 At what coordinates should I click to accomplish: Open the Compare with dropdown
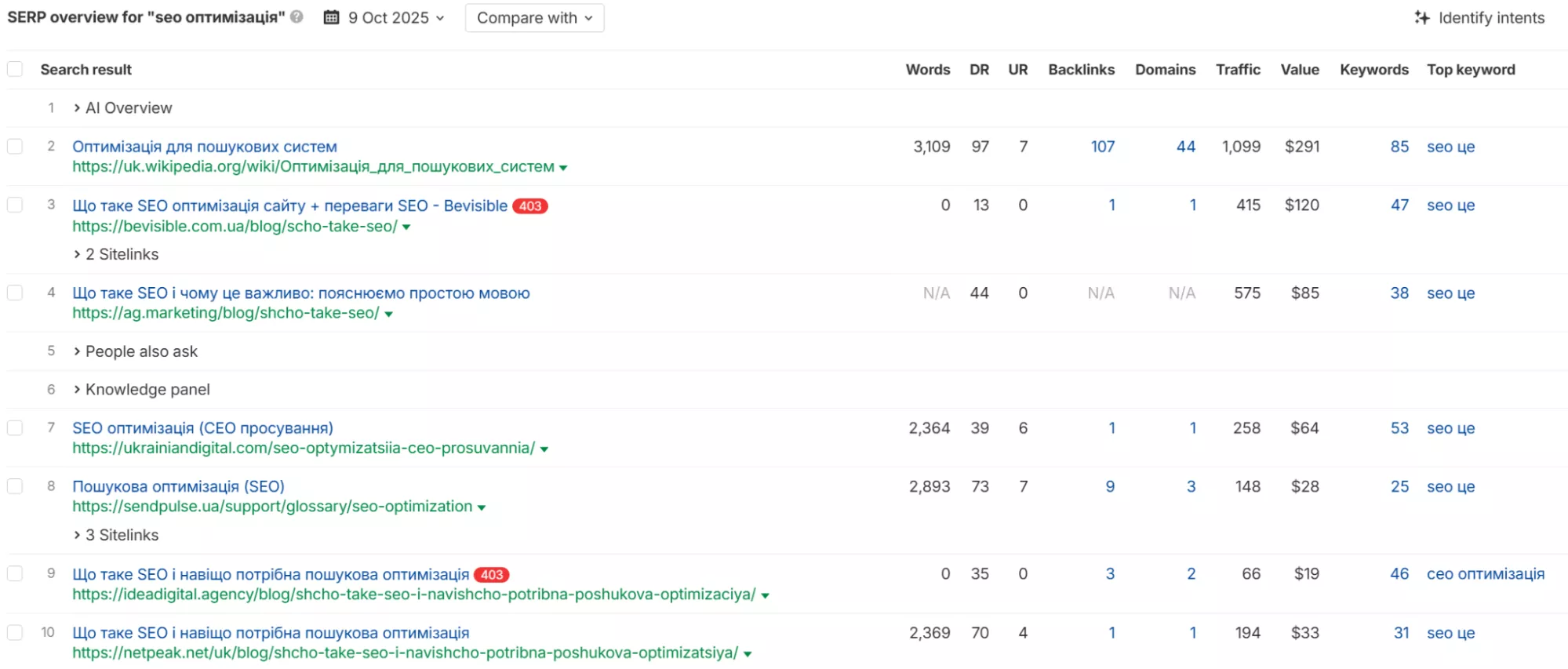[534, 18]
